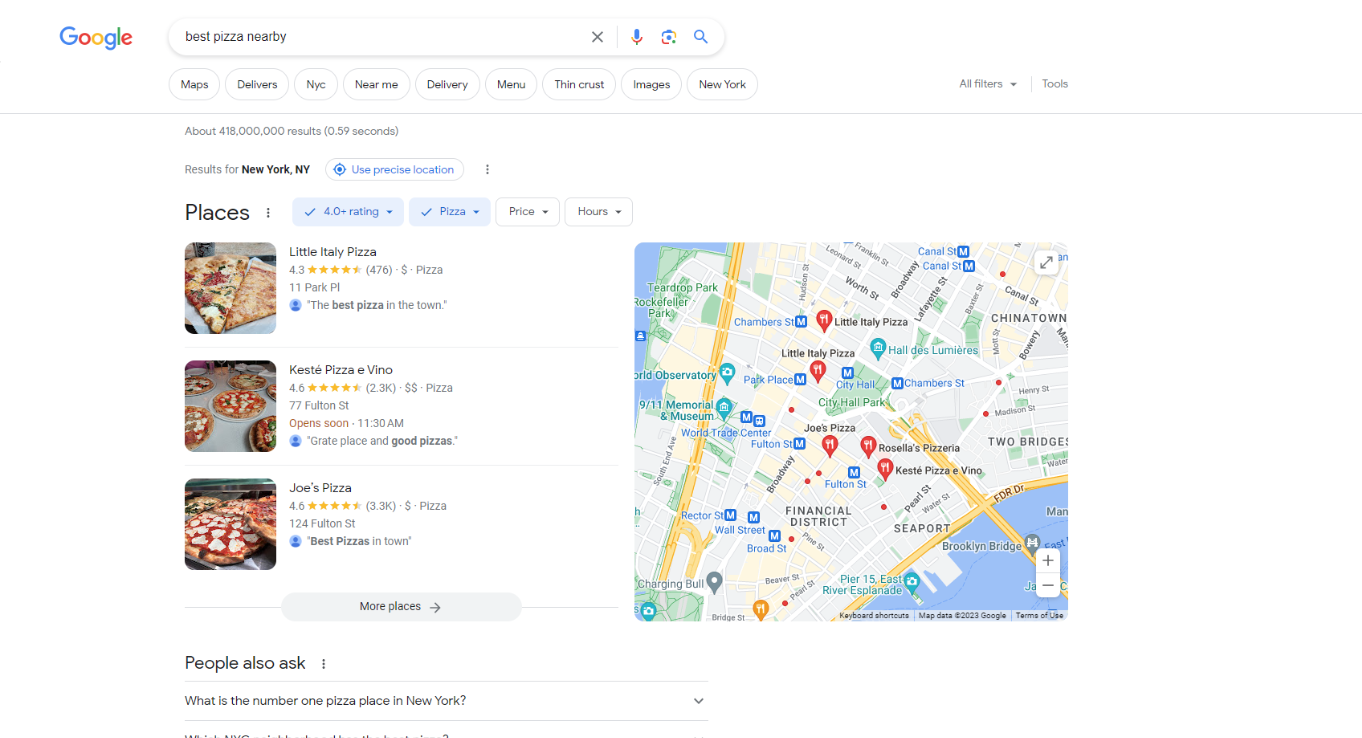The image size is (1362, 738).
Task: Zoom out on the map
Action: point(1048,585)
